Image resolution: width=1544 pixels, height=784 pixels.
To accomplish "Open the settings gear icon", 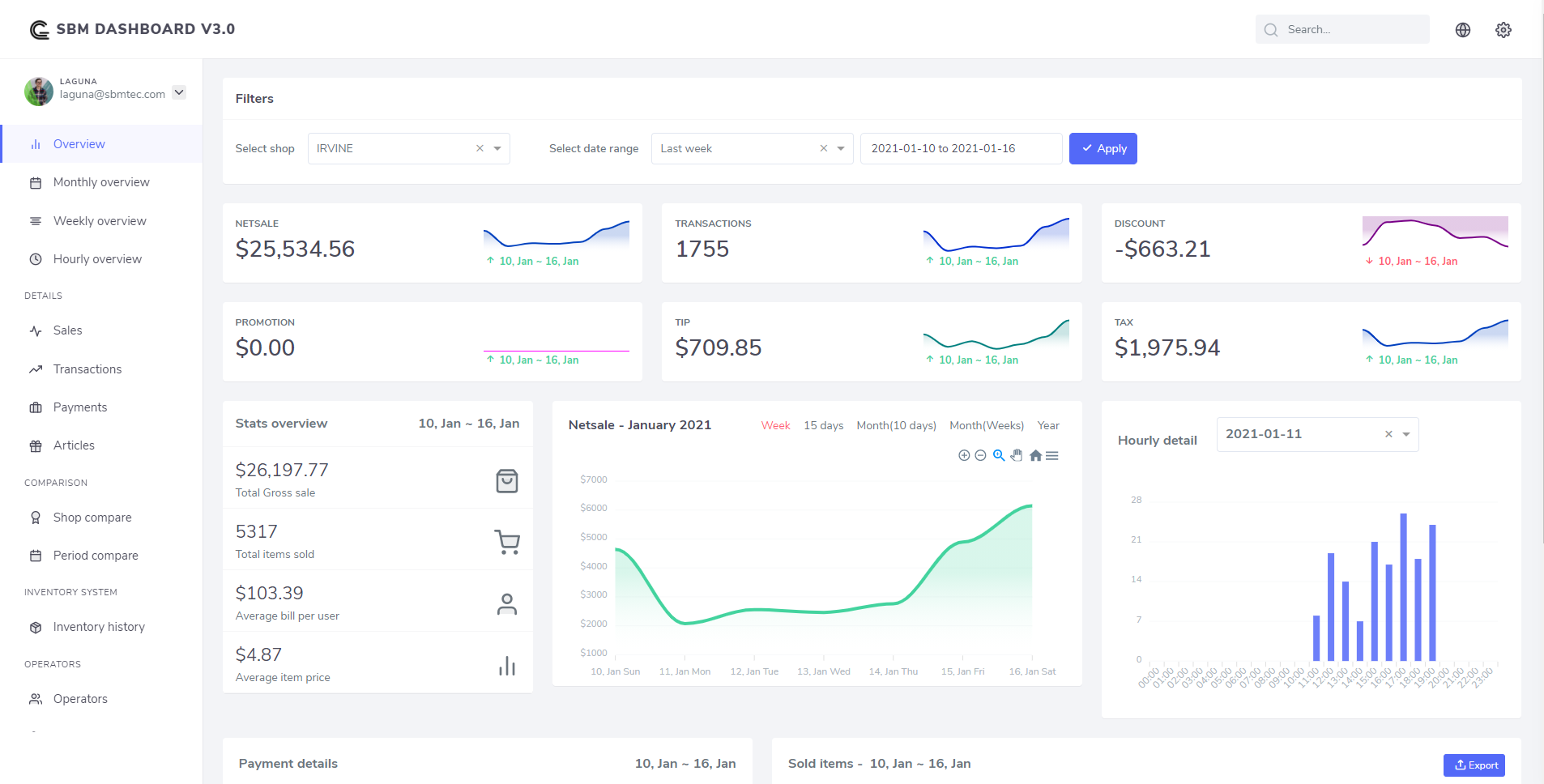I will [x=1503, y=30].
